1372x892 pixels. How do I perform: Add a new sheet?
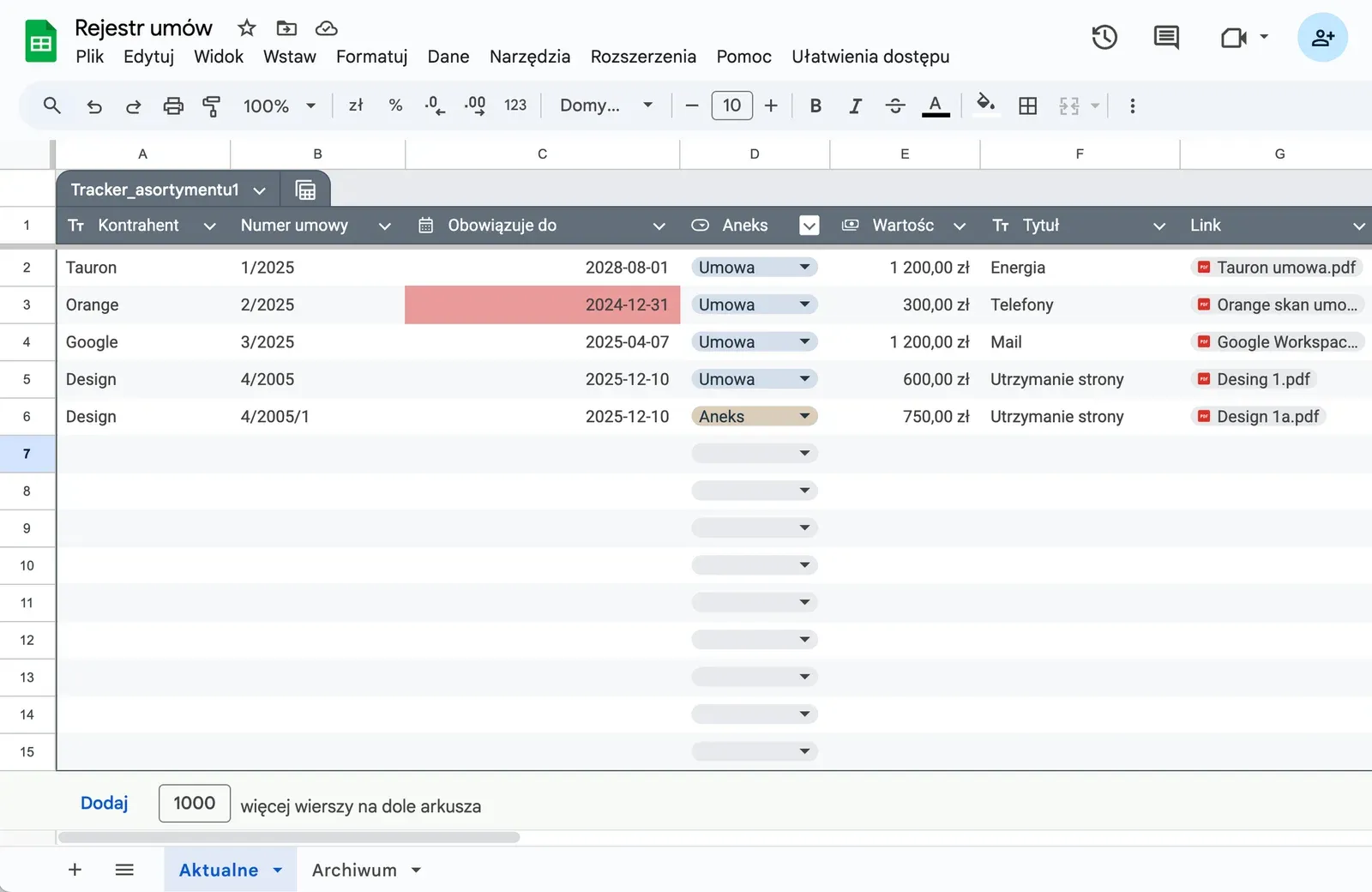(x=75, y=870)
